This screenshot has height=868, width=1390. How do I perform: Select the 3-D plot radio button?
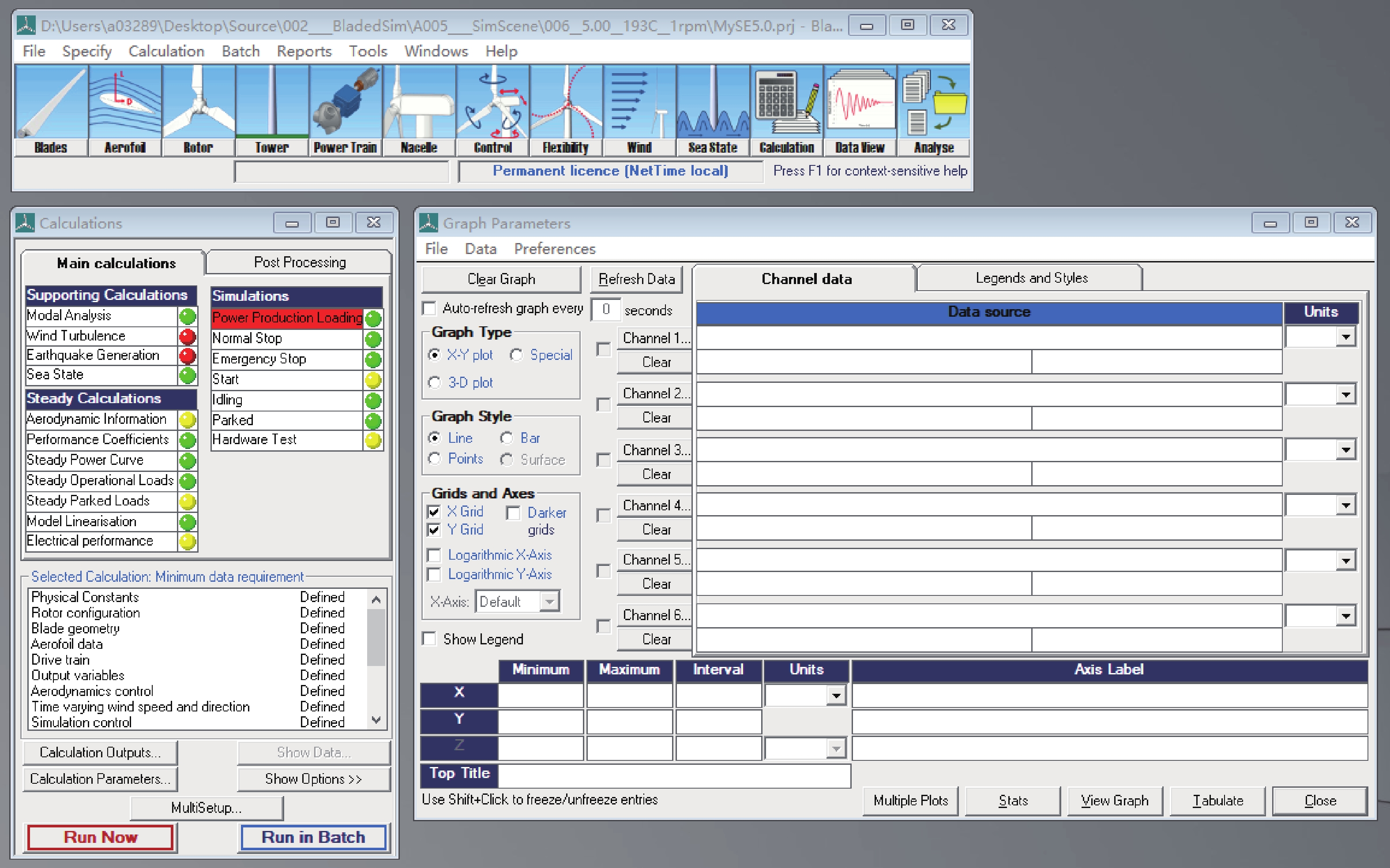pos(435,383)
